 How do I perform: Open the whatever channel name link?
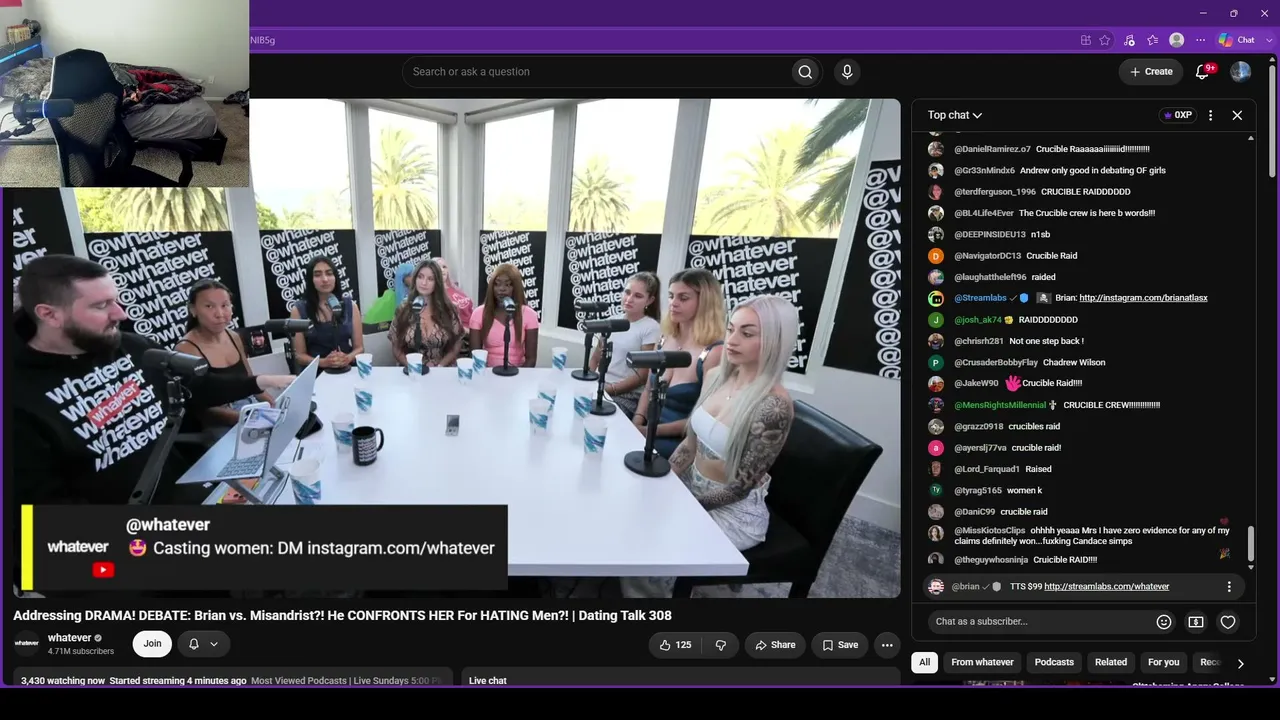[x=70, y=638]
